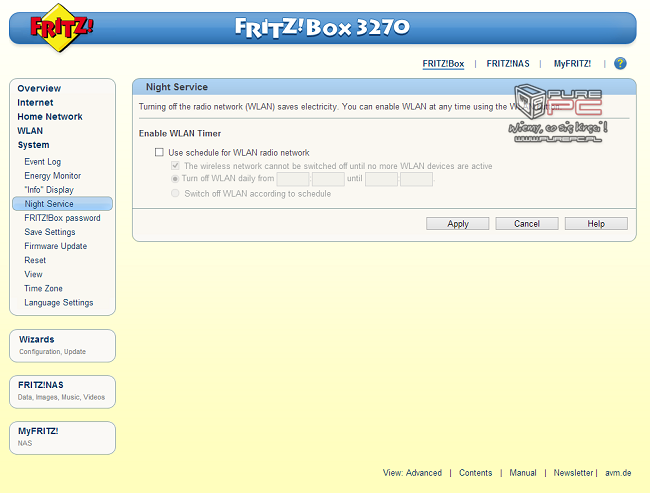
Task: Open Overview in sidebar menu
Action: [39, 88]
